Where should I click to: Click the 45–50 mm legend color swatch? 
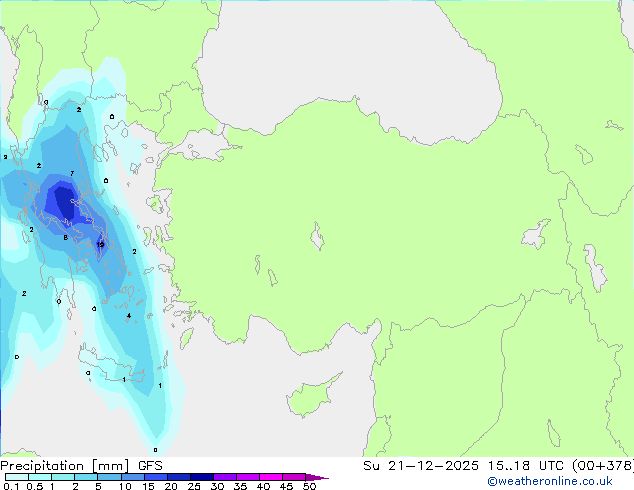click(x=294, y=477)
